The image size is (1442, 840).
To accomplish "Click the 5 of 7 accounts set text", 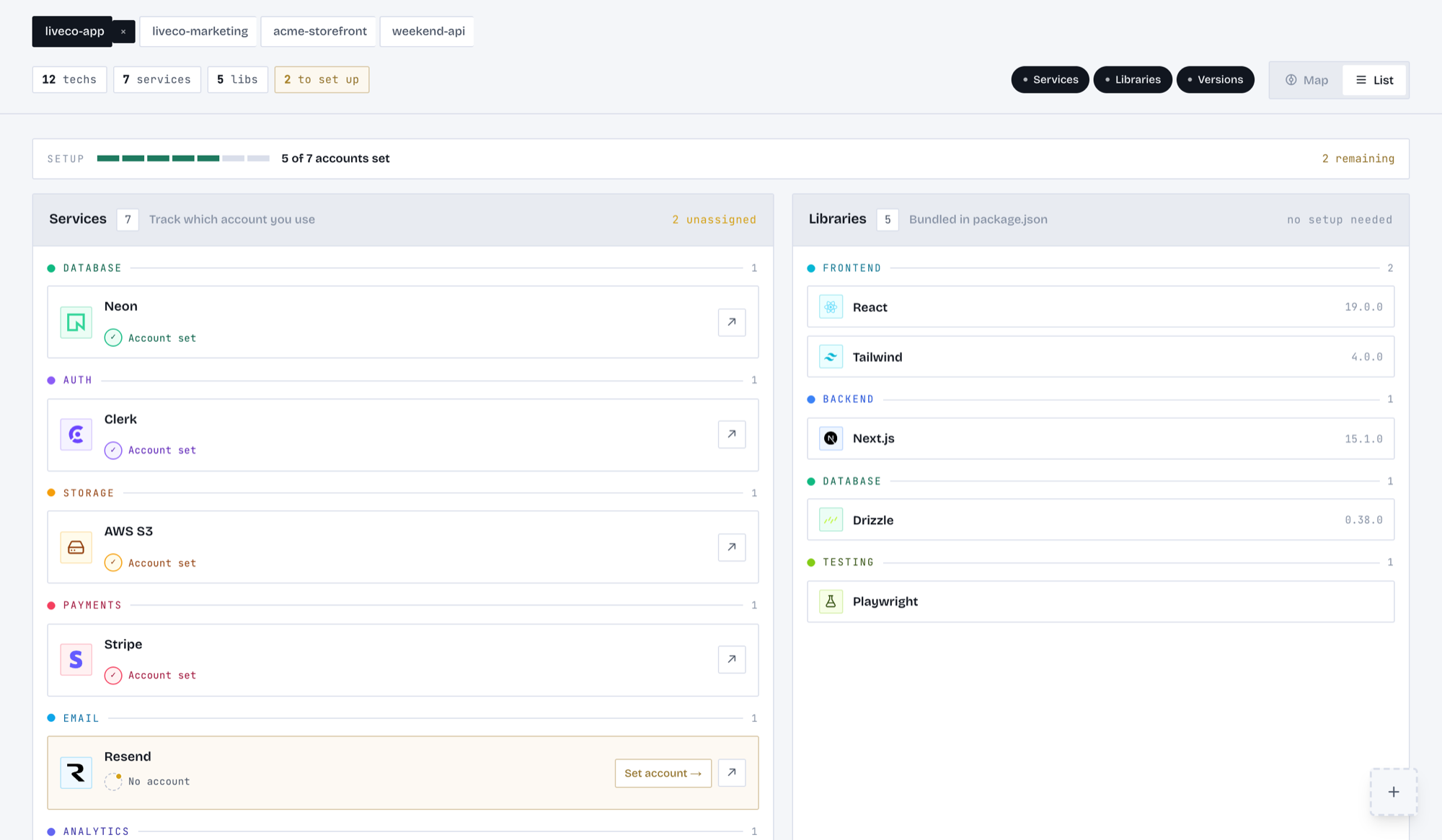I will click(335, 159).
